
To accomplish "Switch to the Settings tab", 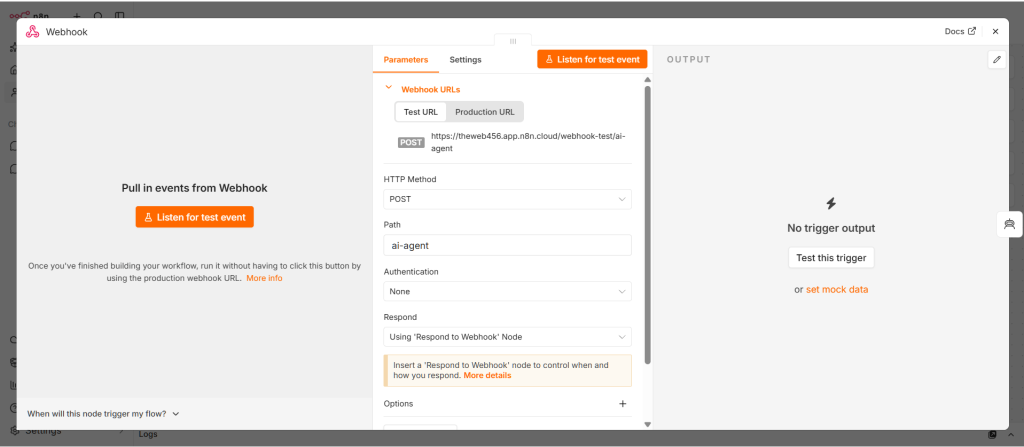I will (465, 59).
